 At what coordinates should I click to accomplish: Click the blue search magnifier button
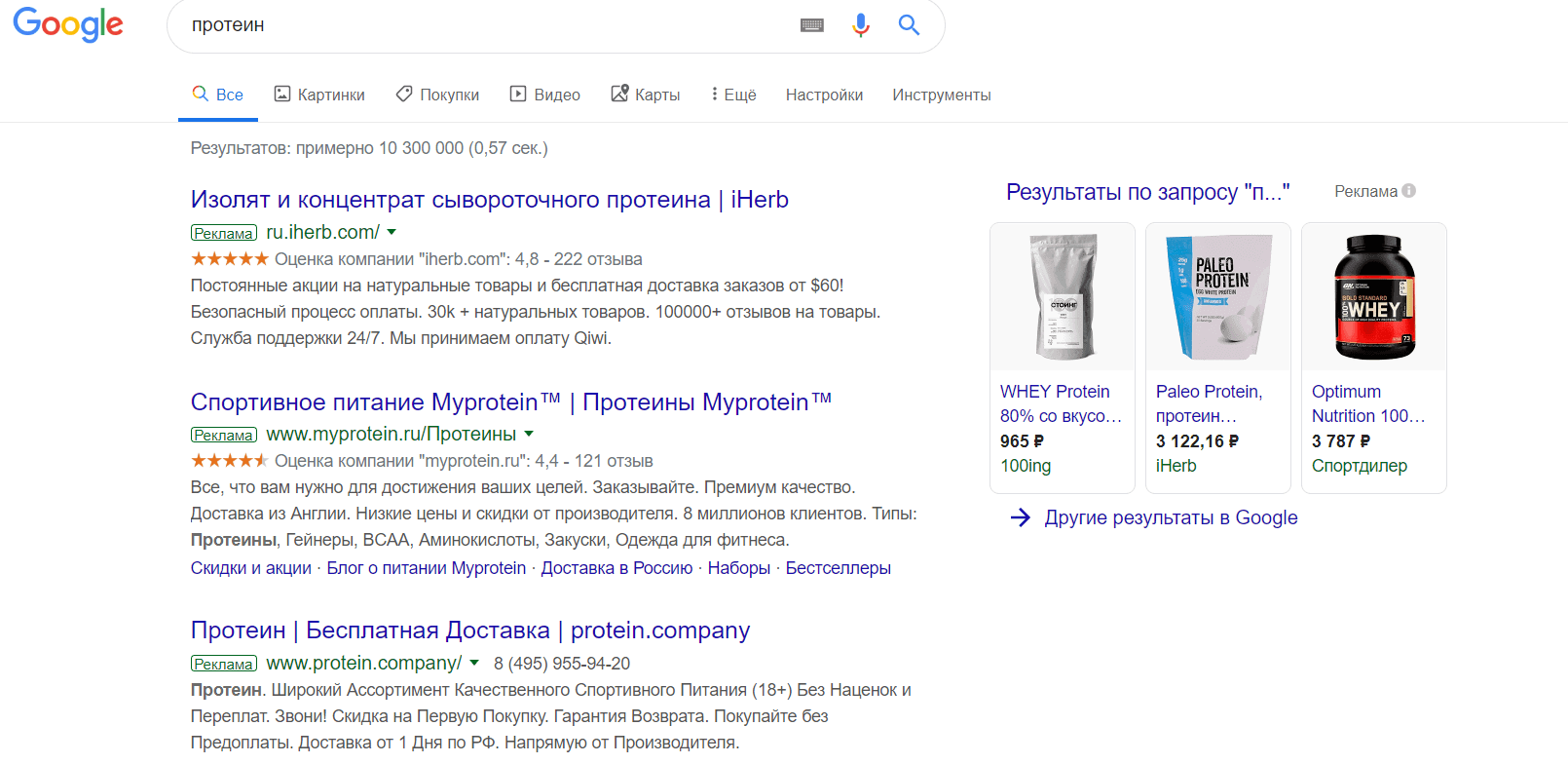click(909, 25)
